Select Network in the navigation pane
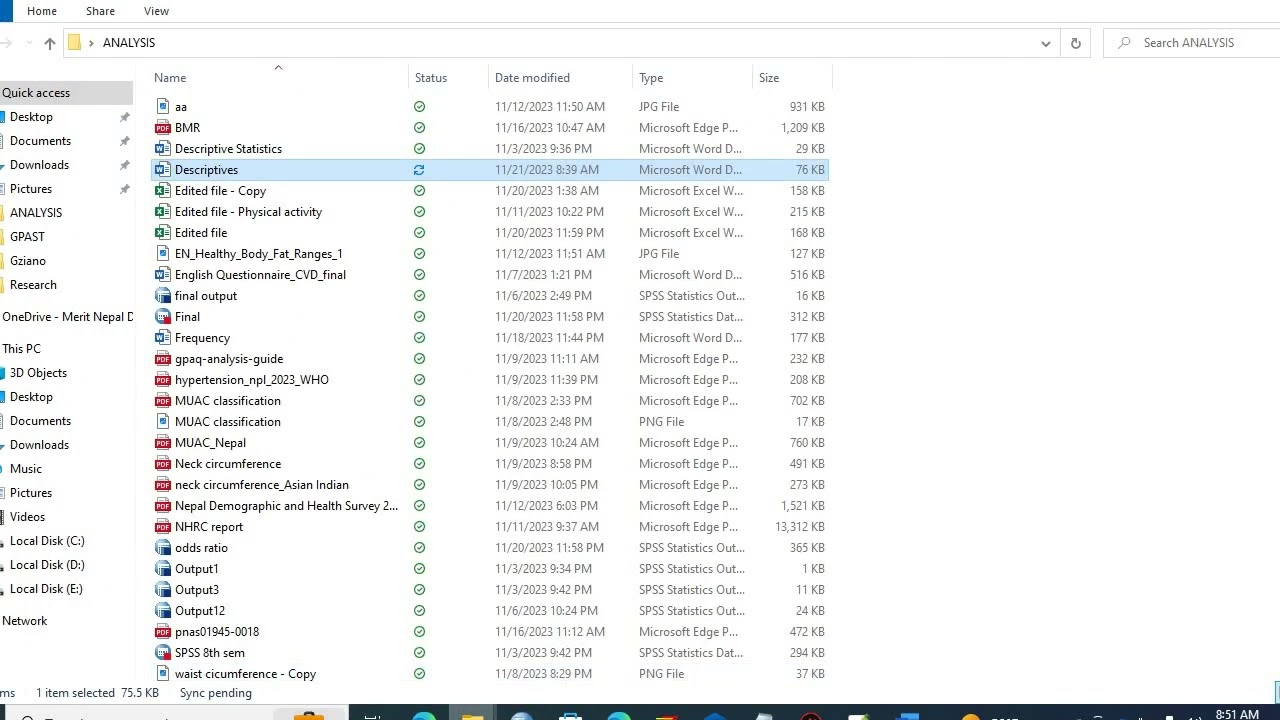The image size is (1280, 720). pyautogui.click(x=25, y=621)
